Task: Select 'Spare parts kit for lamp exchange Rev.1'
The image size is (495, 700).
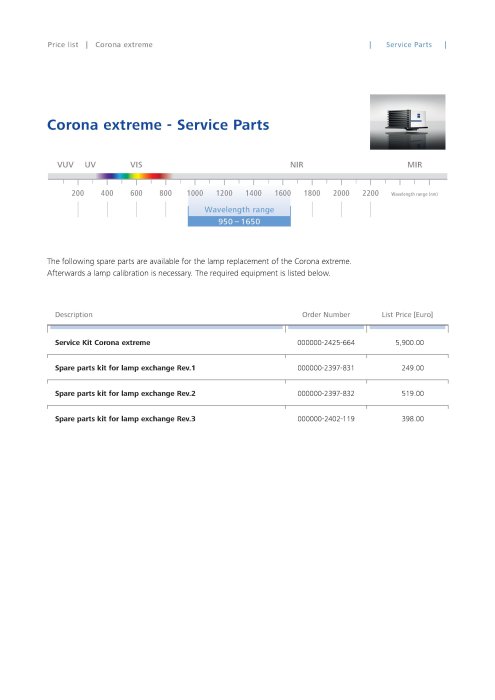Action: click(x=125, y=368)
